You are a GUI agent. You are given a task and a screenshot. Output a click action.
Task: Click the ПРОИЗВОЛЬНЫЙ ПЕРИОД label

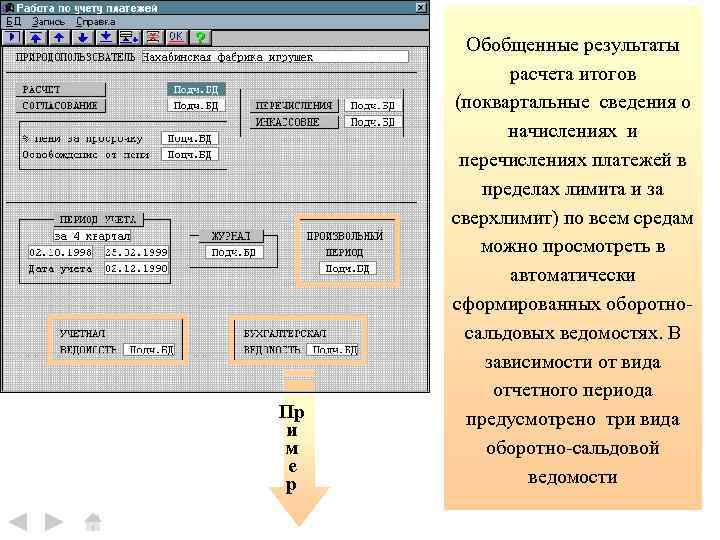point(345,244)
